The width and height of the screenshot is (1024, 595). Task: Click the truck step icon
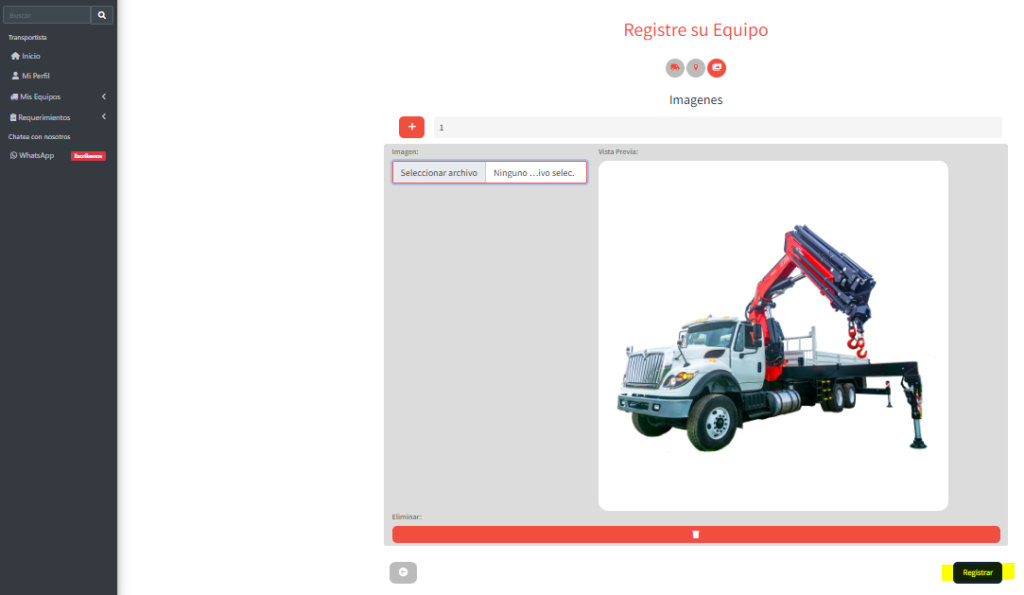tap(675, 68)
